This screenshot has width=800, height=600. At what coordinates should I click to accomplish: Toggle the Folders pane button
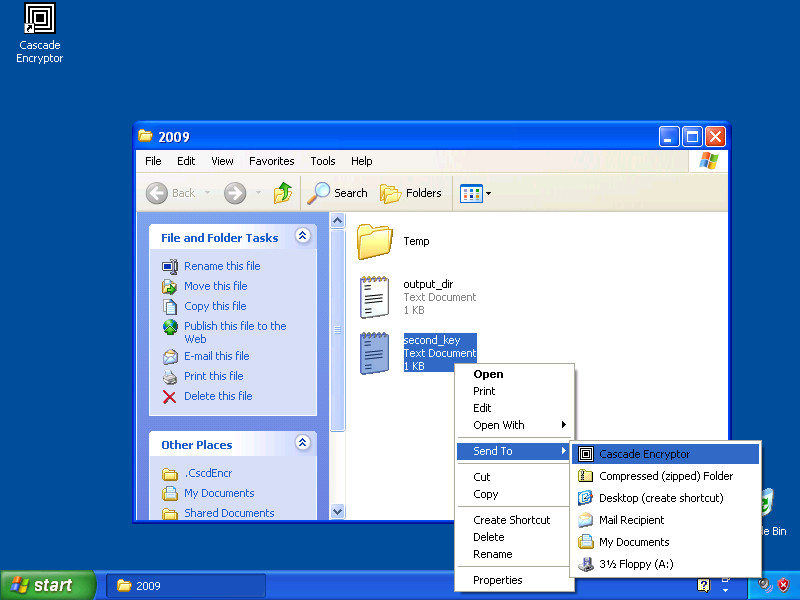[411, 193]
